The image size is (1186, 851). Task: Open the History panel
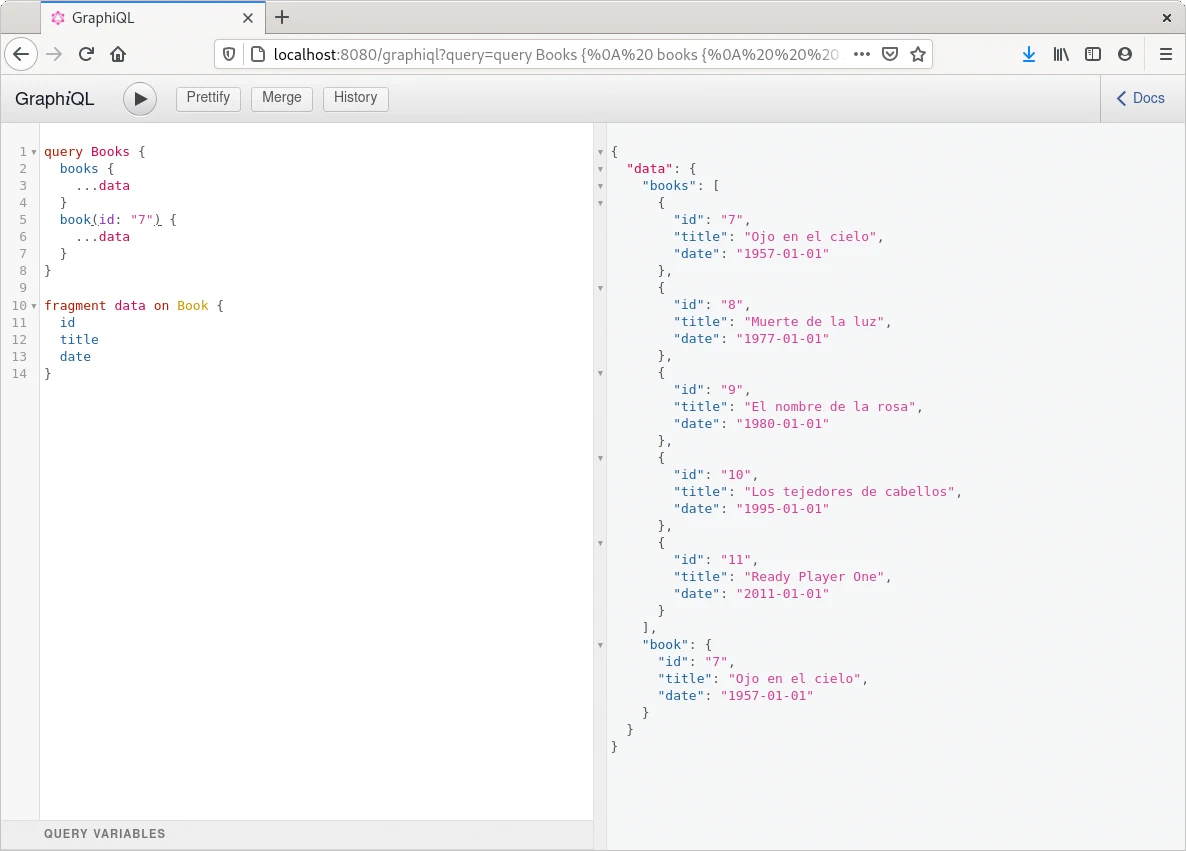355,98
